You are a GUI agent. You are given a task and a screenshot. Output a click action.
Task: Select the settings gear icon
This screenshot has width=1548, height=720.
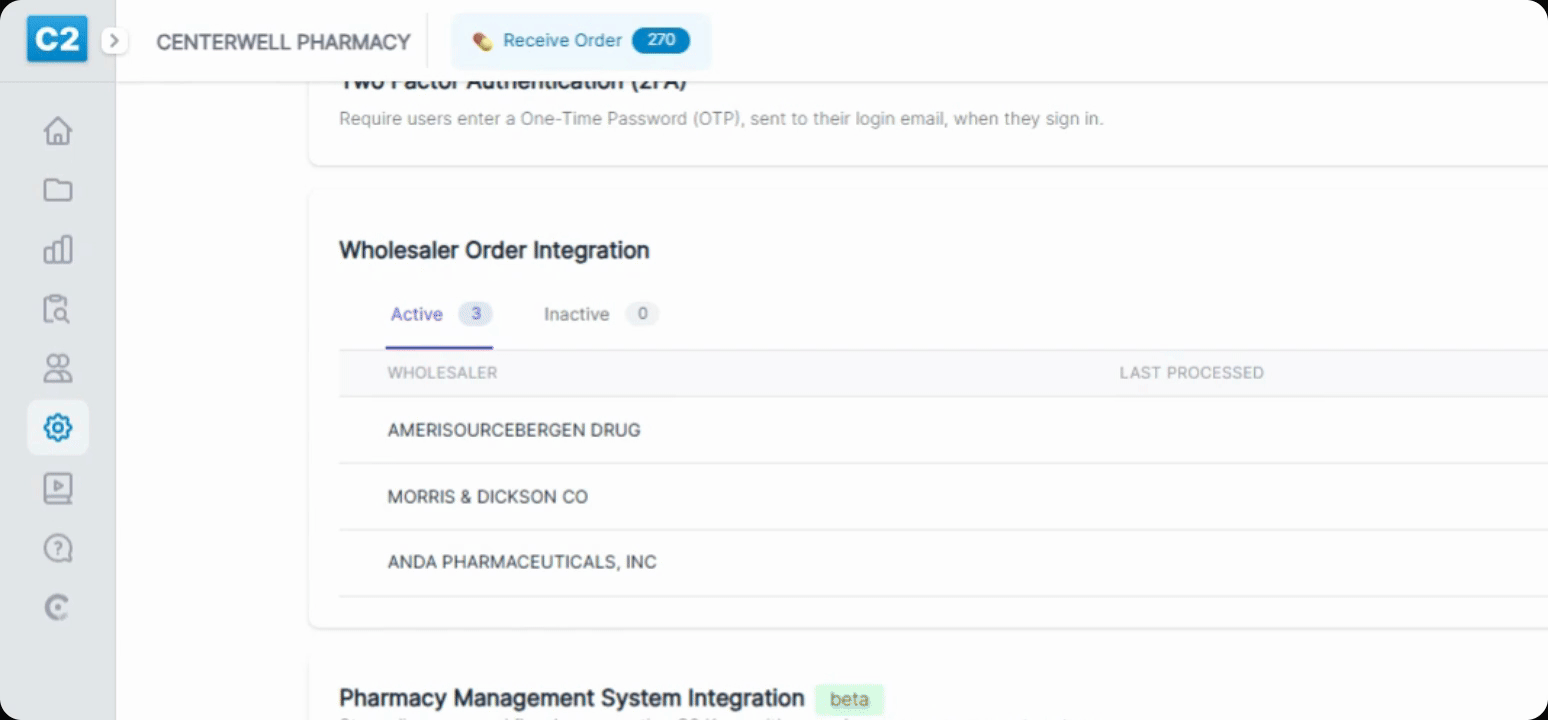pyautogui.click(x=58, y=428)
